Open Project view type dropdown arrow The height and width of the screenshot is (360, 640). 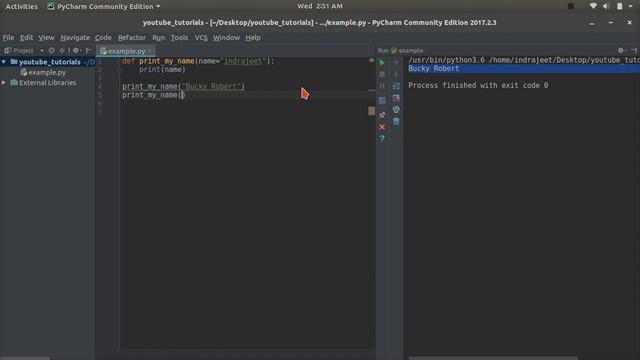pos(42,51)
